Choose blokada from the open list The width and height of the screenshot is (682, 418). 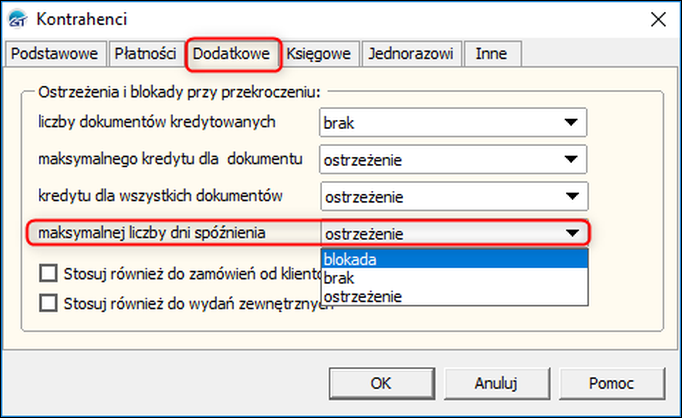point(455,259)
